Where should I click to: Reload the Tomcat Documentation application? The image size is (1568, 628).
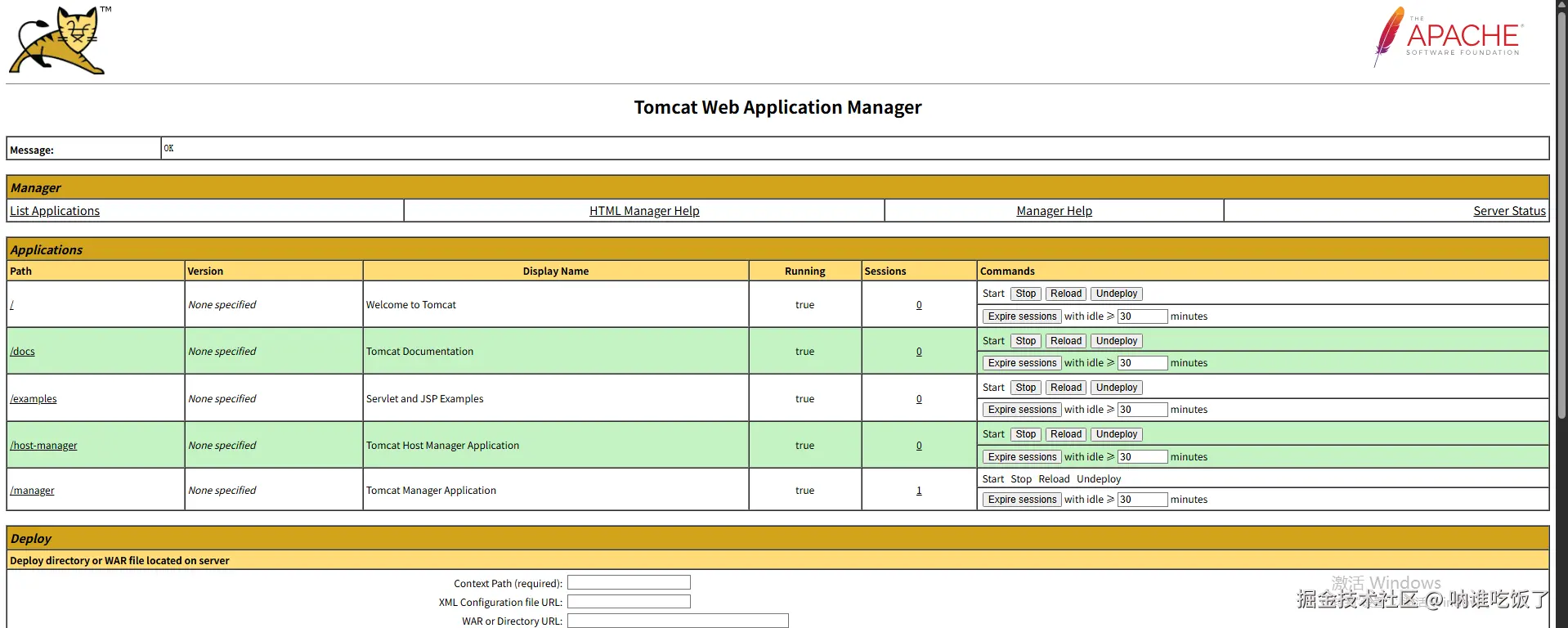click(x=1066, y=341)
